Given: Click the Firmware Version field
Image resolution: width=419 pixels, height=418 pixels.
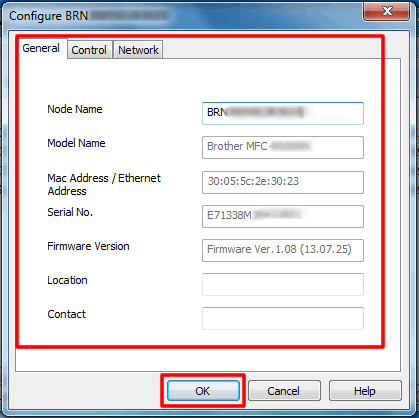Looking at the screenshot, I should pos(283,250).
